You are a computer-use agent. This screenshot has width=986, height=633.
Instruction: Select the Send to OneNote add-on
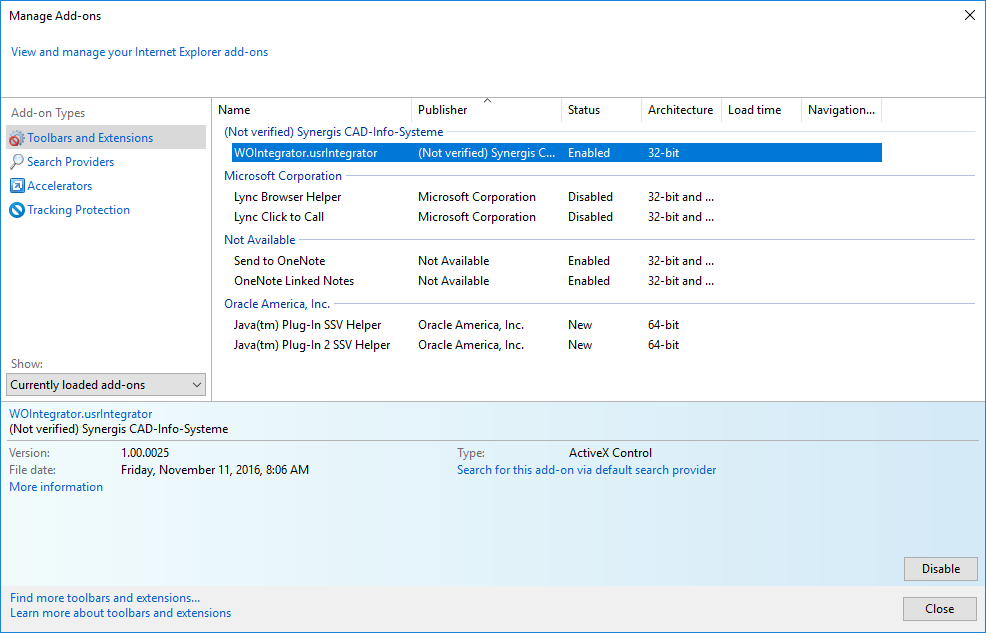283,260
